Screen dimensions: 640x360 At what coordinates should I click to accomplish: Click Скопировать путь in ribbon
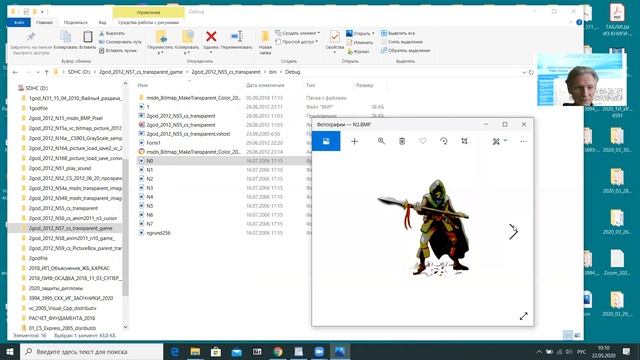point(120,42)
